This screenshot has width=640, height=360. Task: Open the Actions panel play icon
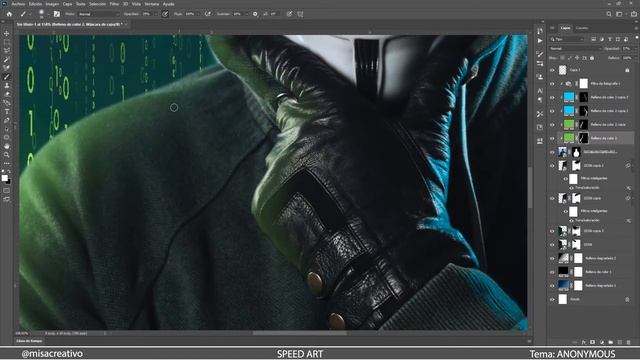point(540,41)
